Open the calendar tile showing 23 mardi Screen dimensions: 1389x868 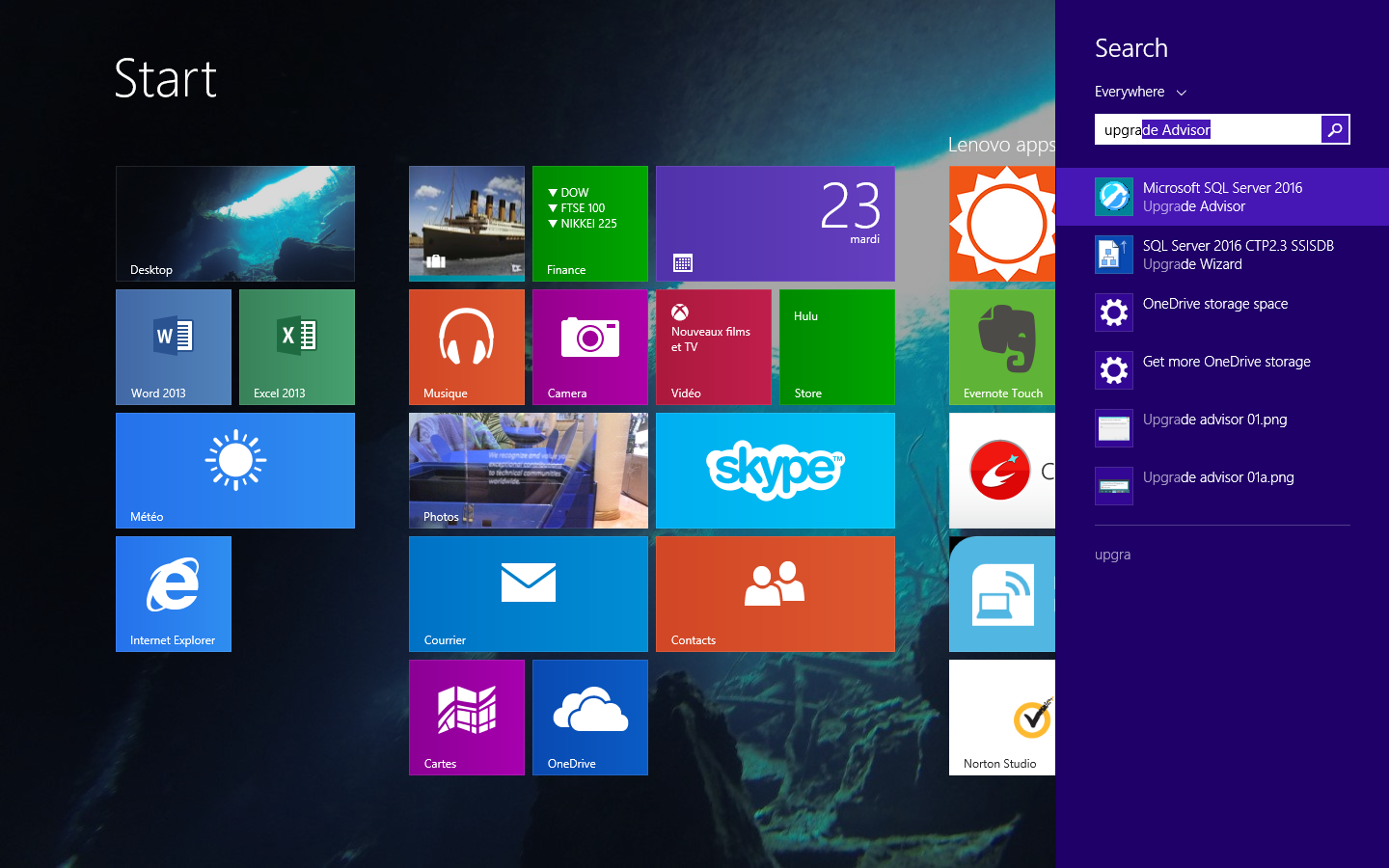click(x=776, y=224)
